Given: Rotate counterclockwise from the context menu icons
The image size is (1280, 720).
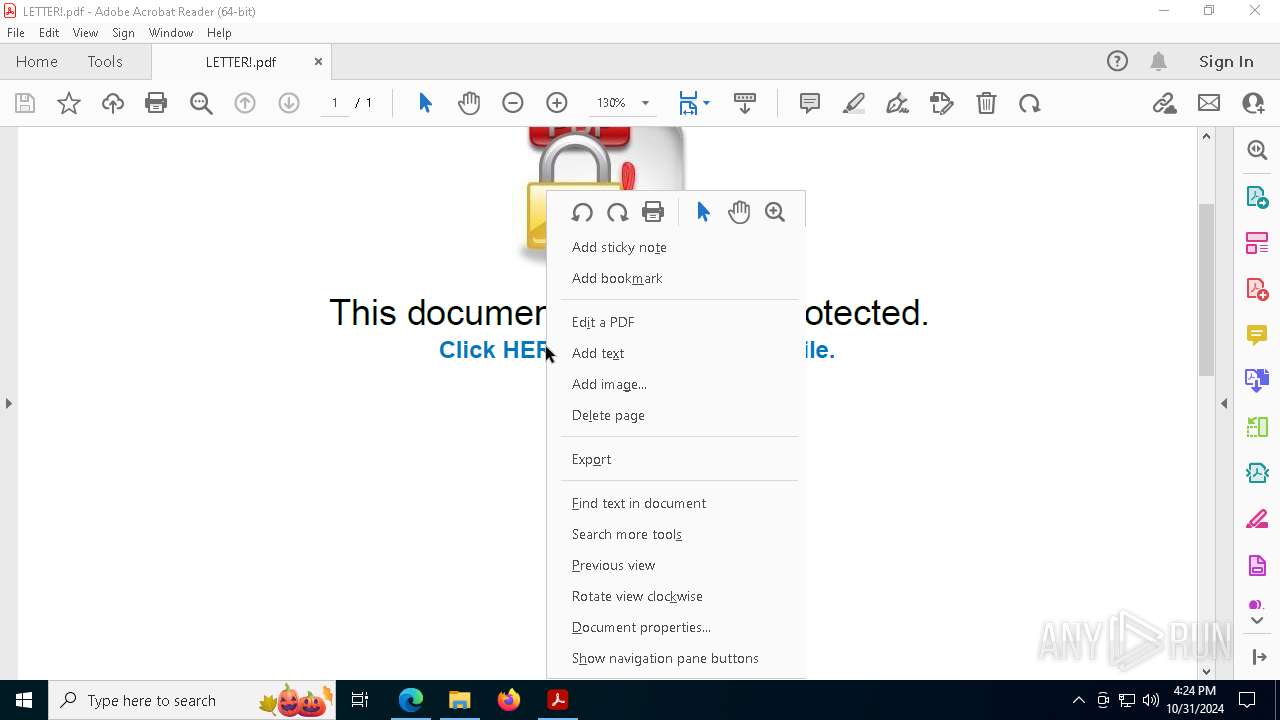Looking at the screenshot, I should click(x=582, y=212).
